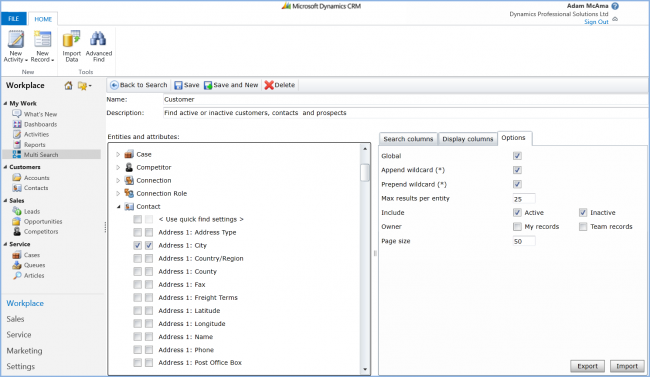Expand the Case entity node
Image resolution: width=650 pixels, height=377 pixels.
118,154
